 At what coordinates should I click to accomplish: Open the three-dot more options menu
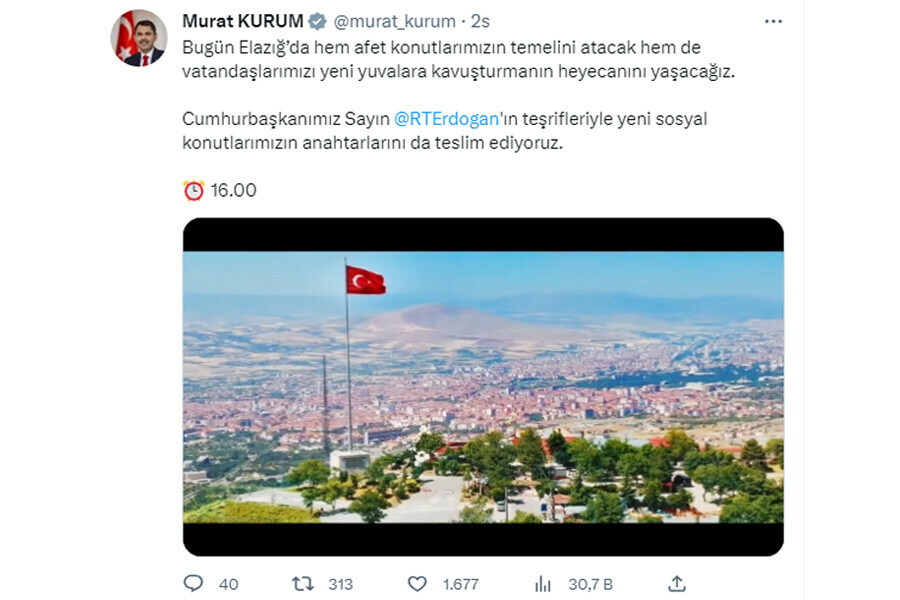click(773, 21)
